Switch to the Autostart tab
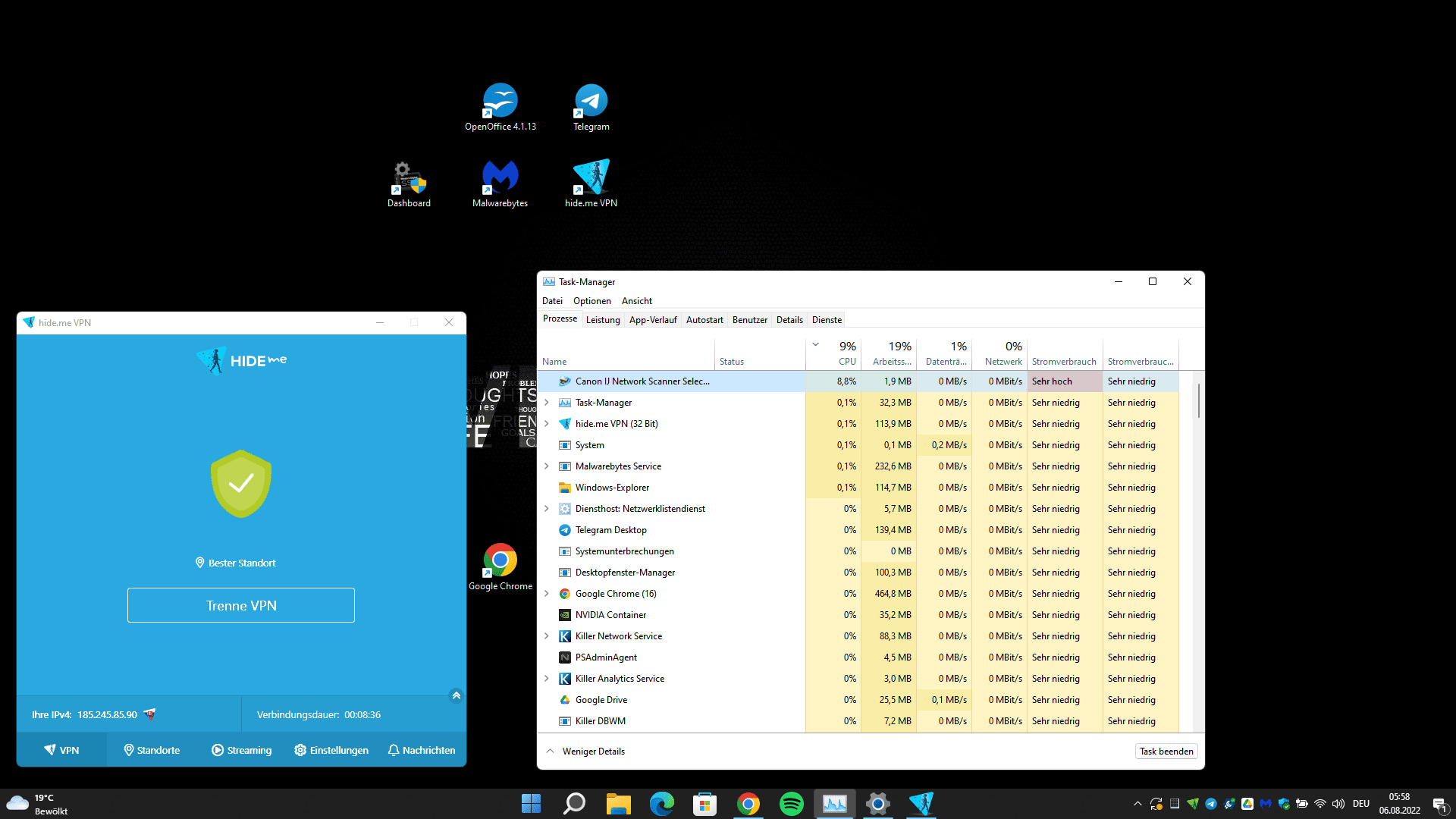The height and width of the screenshot is (819, 1456). pos(704,320)
